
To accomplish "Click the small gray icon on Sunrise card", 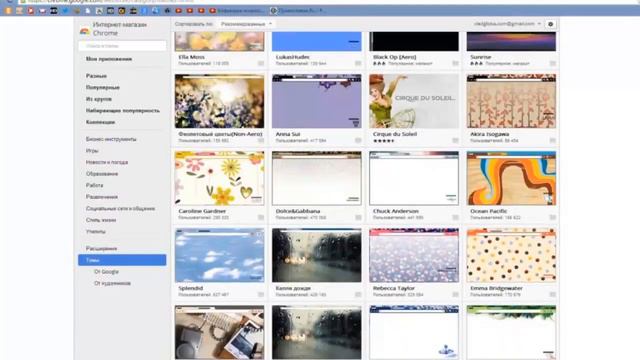I will [552, 64].
